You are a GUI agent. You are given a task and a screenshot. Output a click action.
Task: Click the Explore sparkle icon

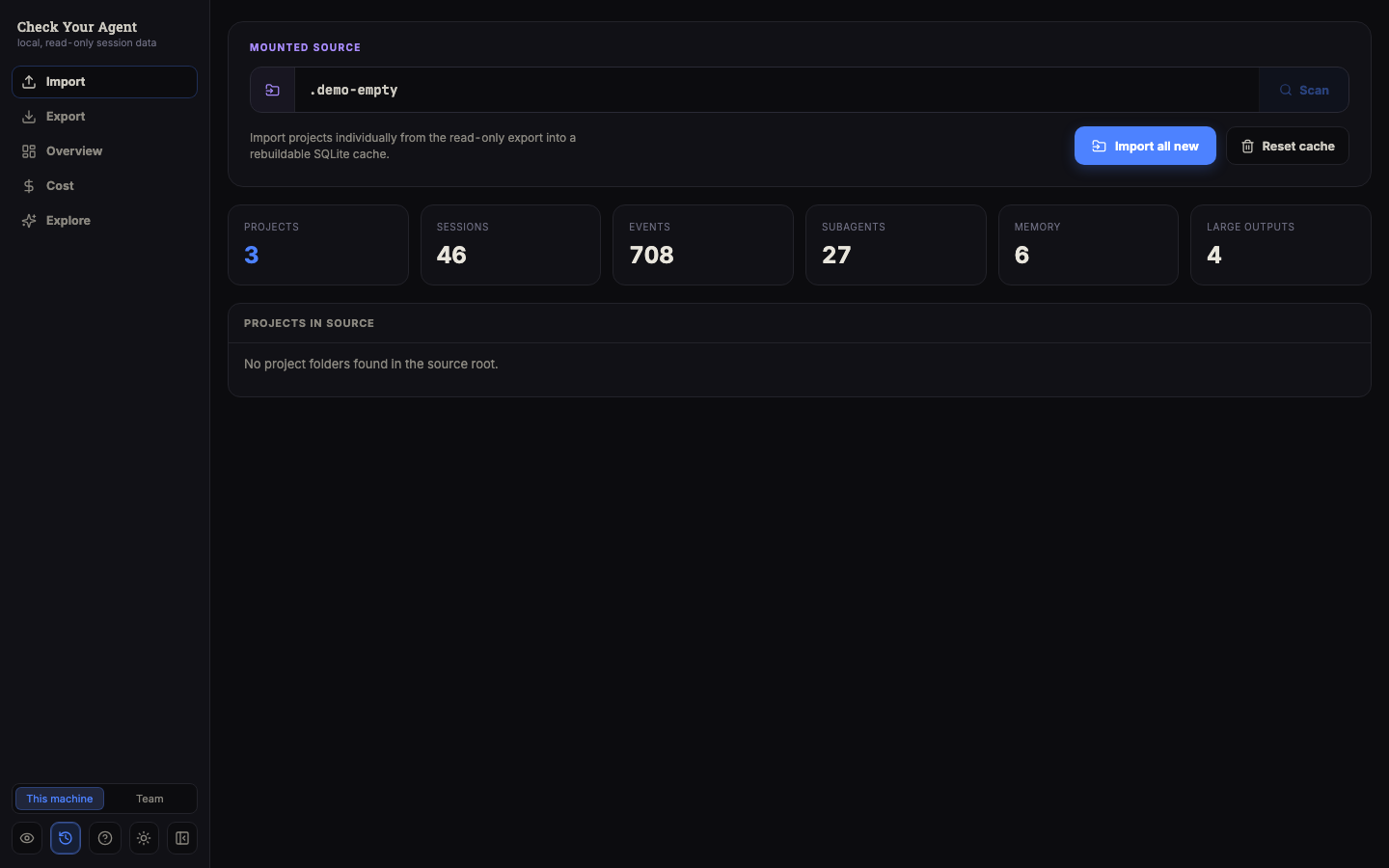coord(29,221)
